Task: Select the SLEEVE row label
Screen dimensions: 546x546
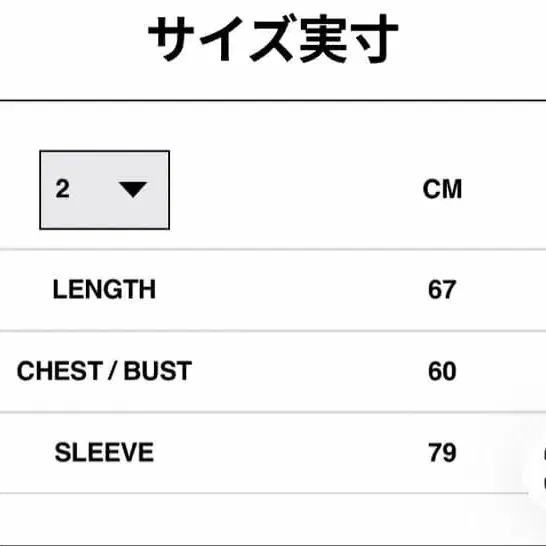Action: pos(104,452)
